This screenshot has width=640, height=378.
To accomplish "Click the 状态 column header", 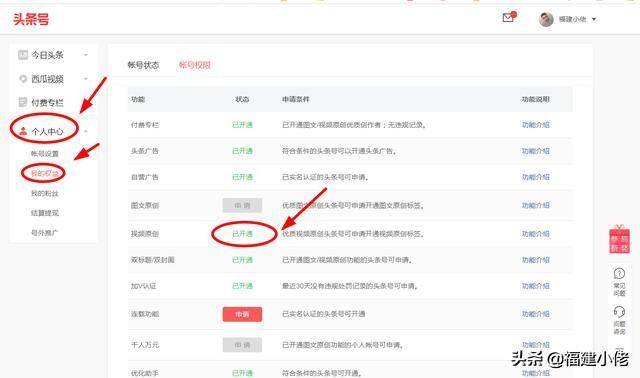I will (242, 99).
